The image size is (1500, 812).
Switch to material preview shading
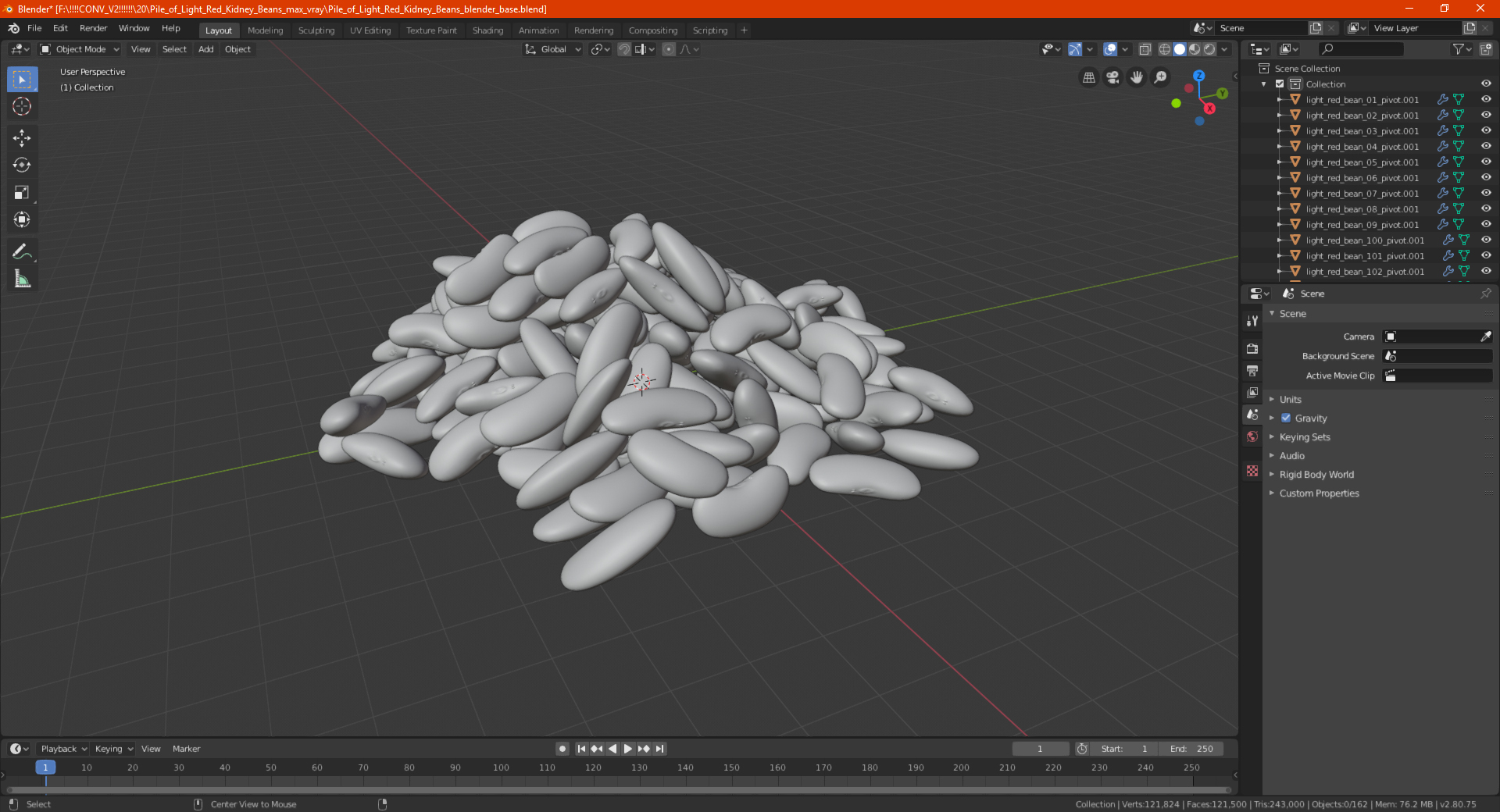pyautogui.click(x=1195, y=49)
